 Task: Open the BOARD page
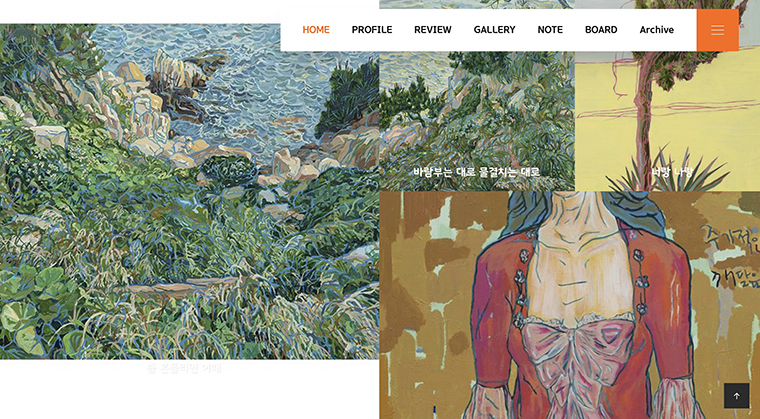point(601,30)
